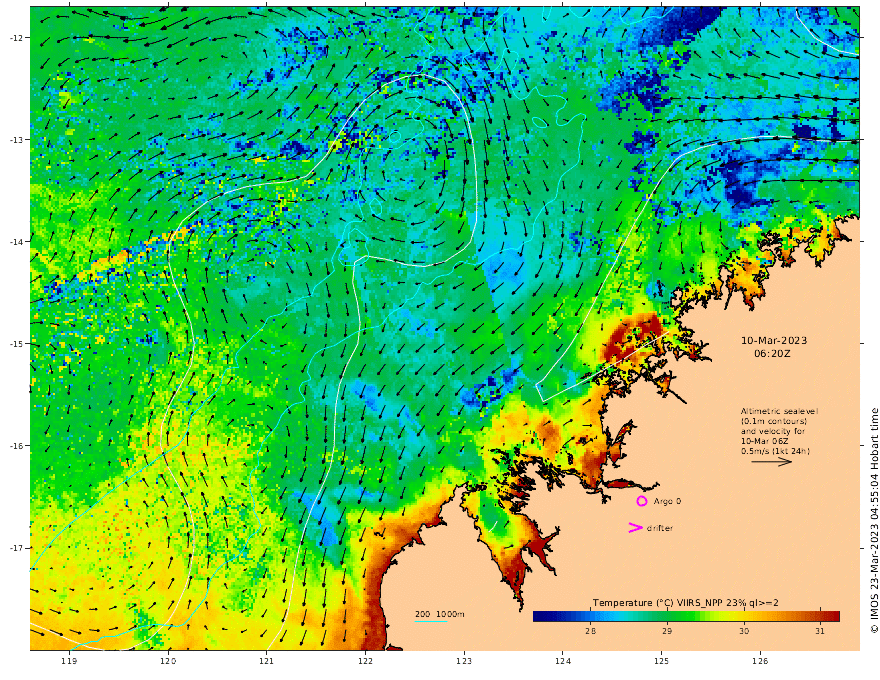
Task: Click latitude axis label -13
Action: [x=16, y=140]
